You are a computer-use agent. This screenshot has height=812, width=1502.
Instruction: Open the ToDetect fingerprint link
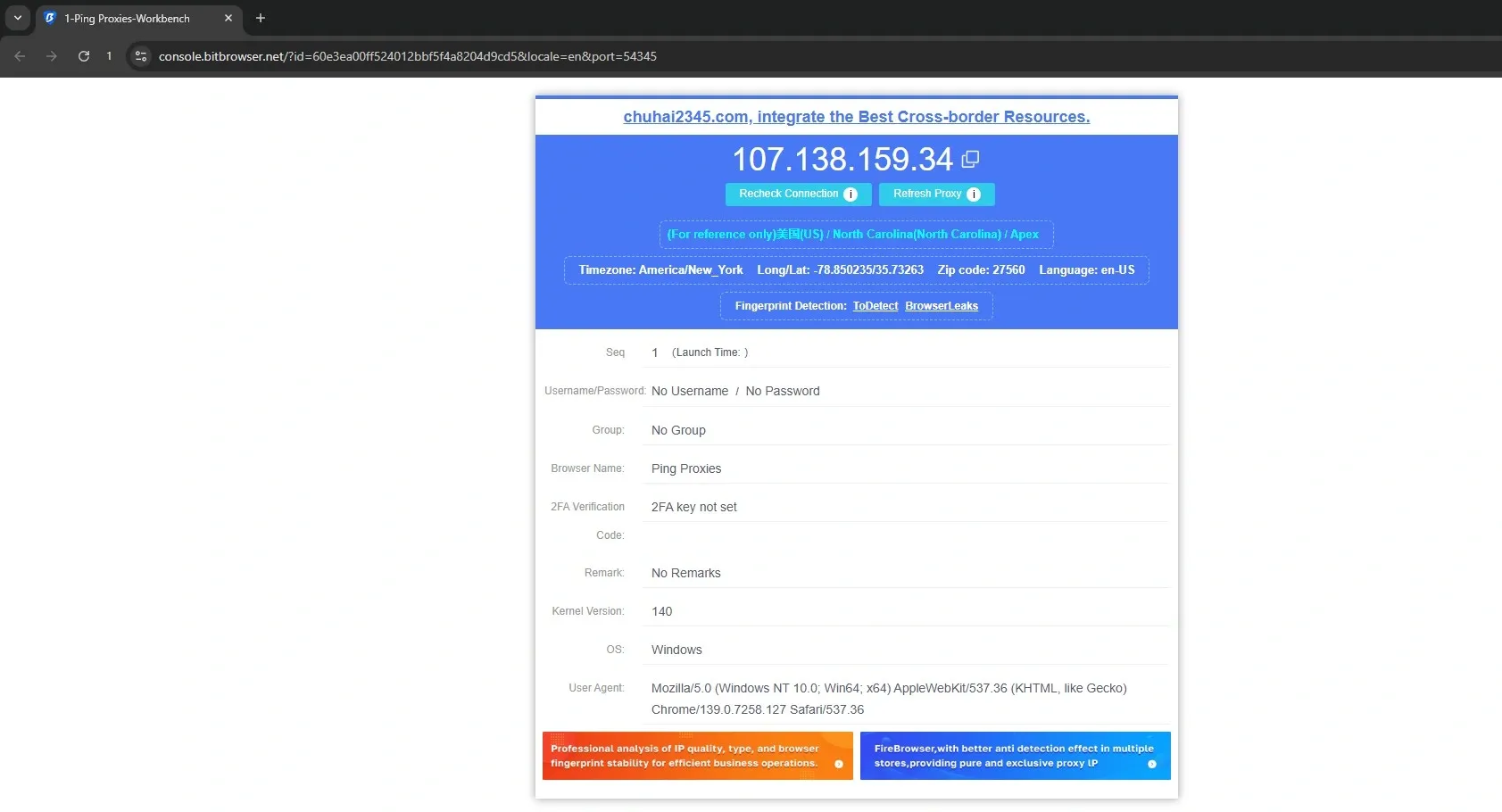(875, 305)
